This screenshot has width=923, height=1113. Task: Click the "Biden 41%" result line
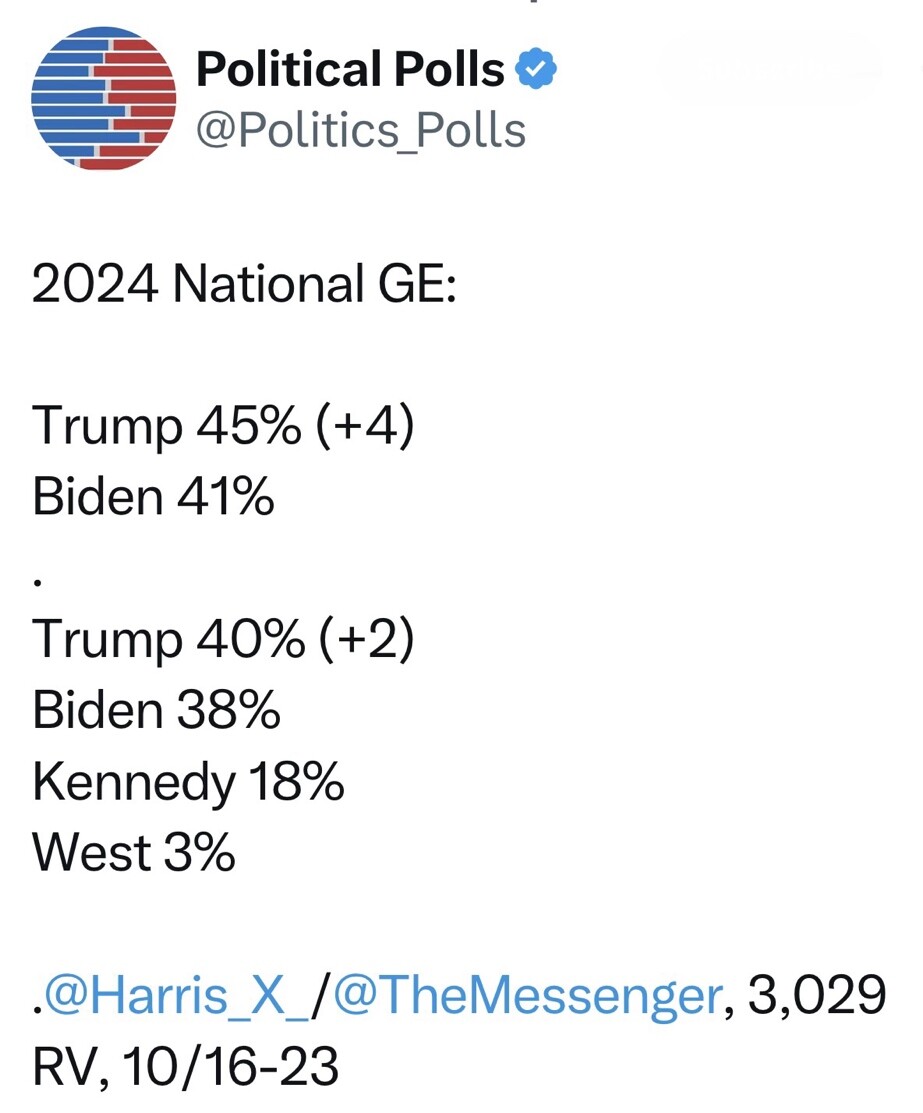(153, 496)
